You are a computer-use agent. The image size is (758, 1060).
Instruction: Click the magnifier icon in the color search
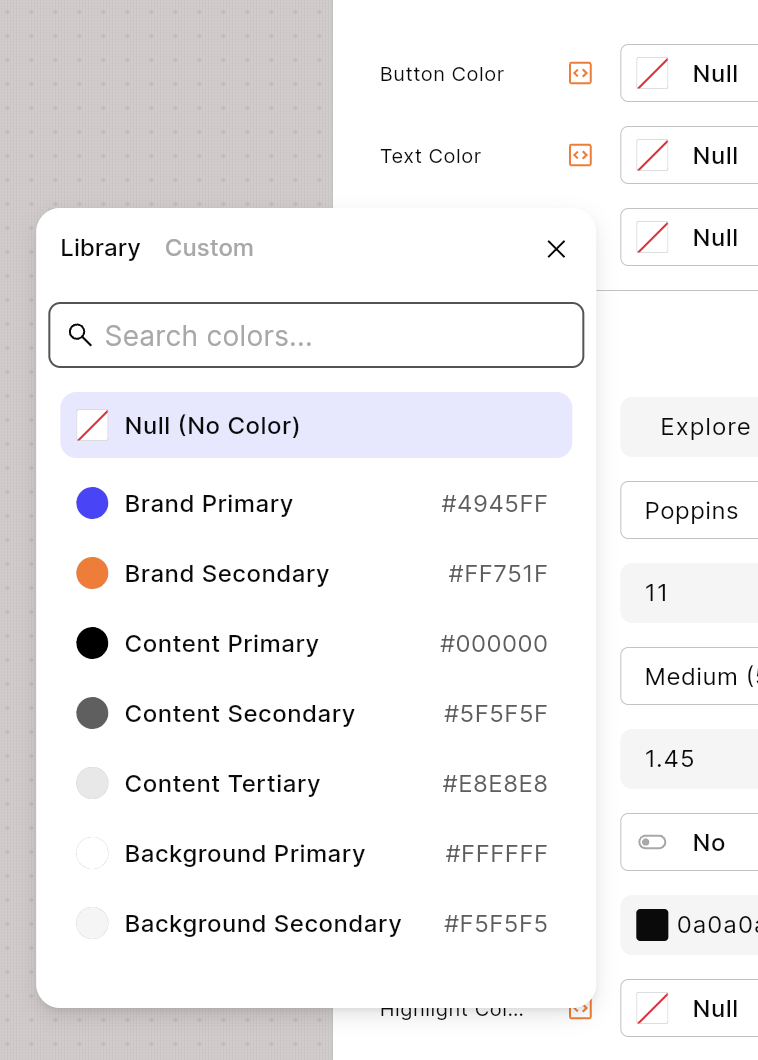(80, 335)
